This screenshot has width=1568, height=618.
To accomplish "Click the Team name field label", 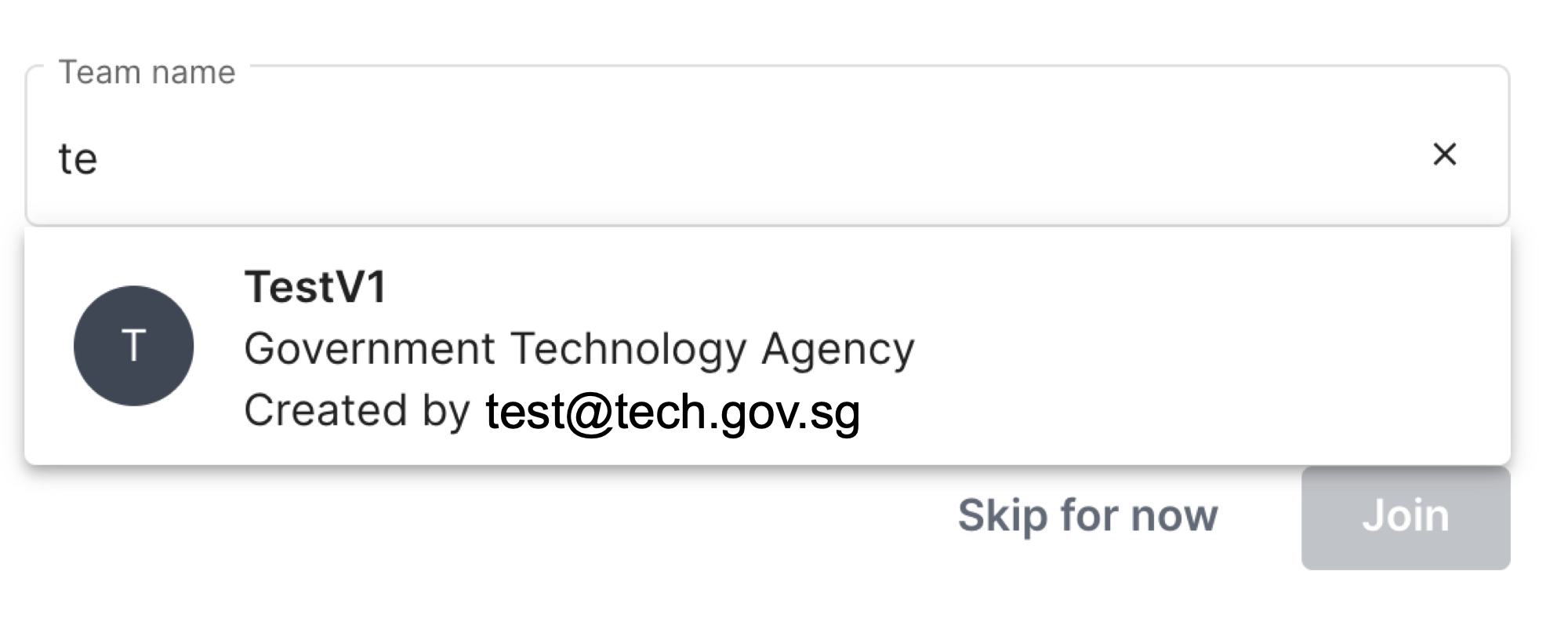I will (147, 72).
